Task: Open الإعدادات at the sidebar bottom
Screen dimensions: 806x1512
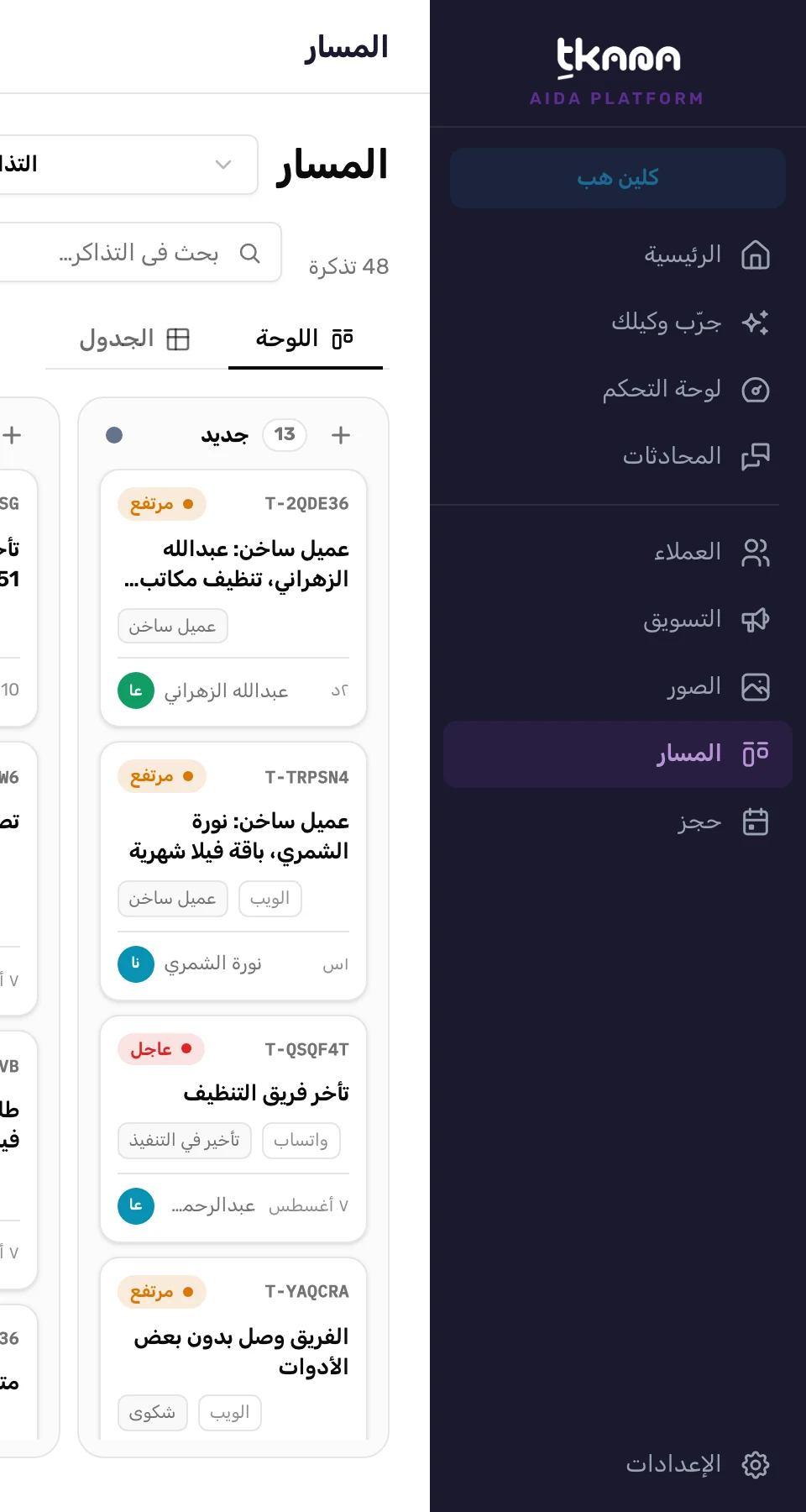Action: (618, 1464)
